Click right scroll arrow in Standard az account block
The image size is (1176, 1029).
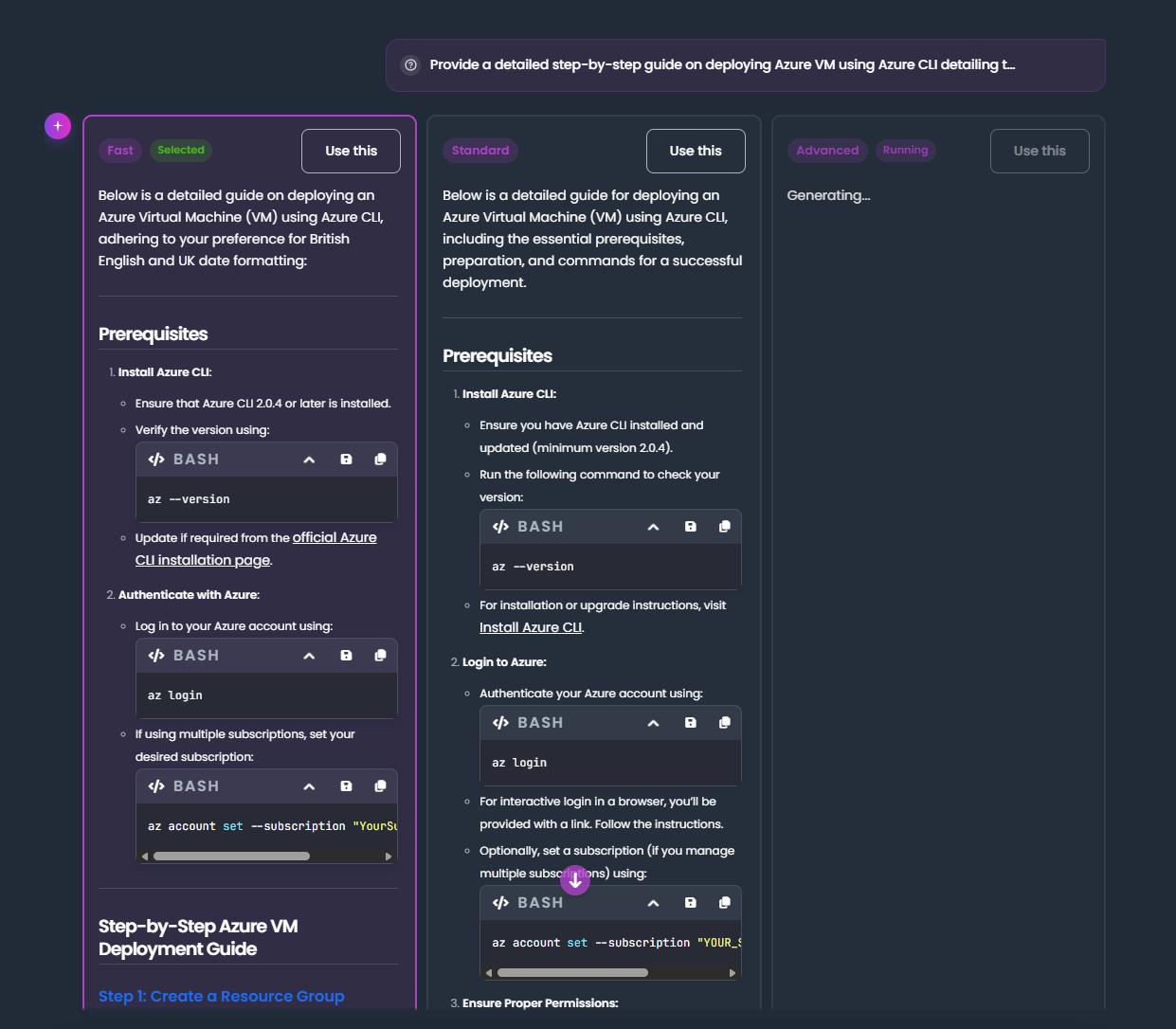coord(733,972)
